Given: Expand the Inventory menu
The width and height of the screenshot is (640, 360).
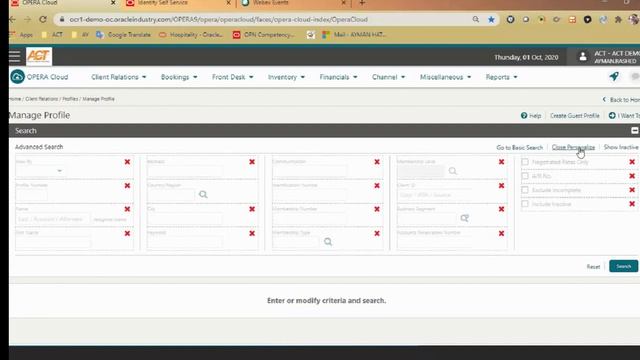Looking at the screenshot, I should coord(286,77).
